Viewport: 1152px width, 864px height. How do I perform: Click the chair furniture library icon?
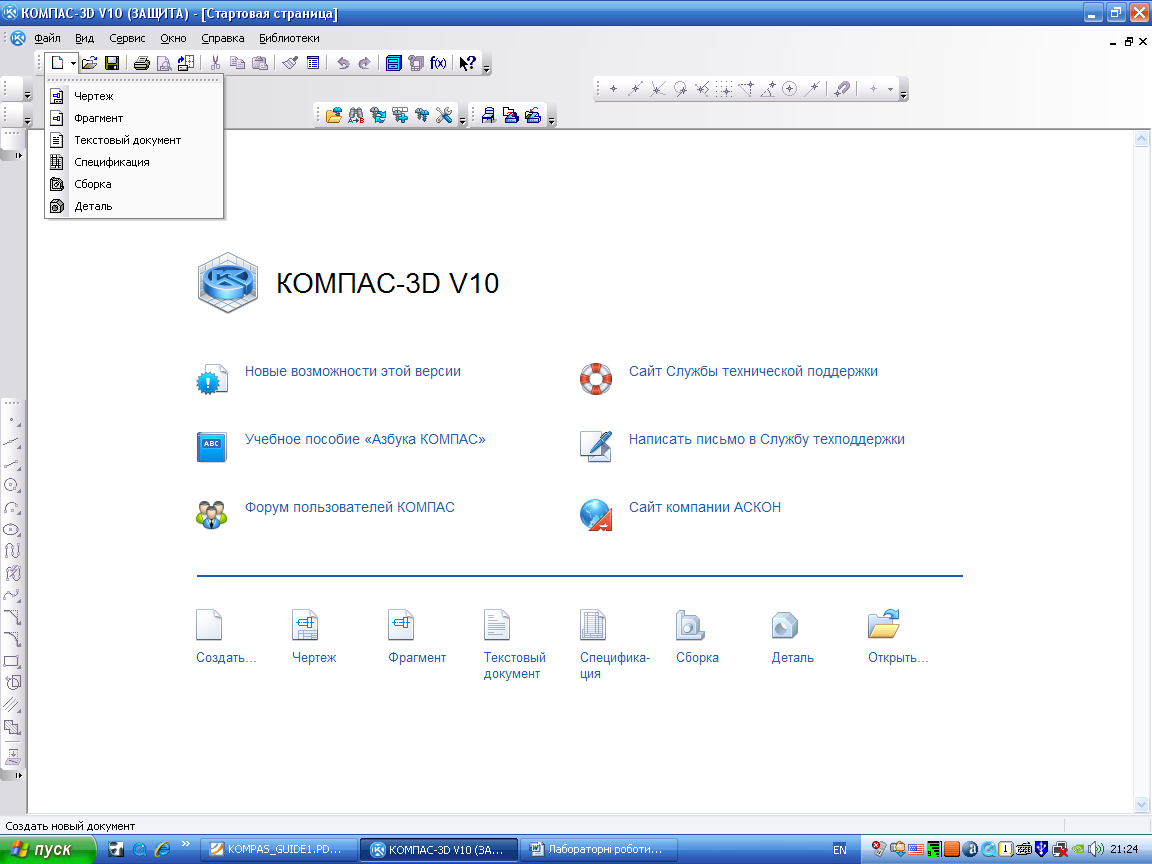pos(489,115)
